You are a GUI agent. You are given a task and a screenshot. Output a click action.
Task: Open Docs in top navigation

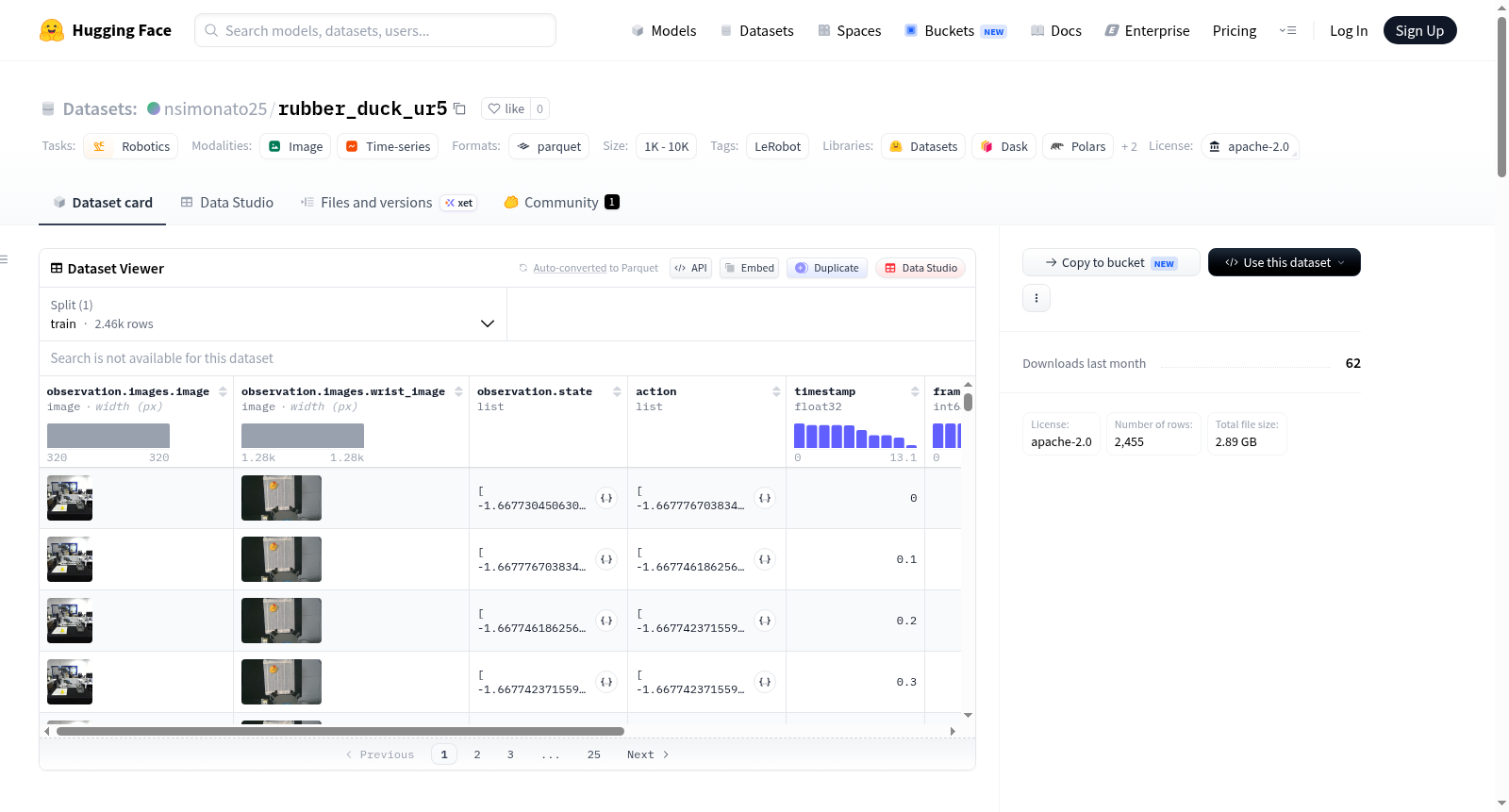(1056, 30)
